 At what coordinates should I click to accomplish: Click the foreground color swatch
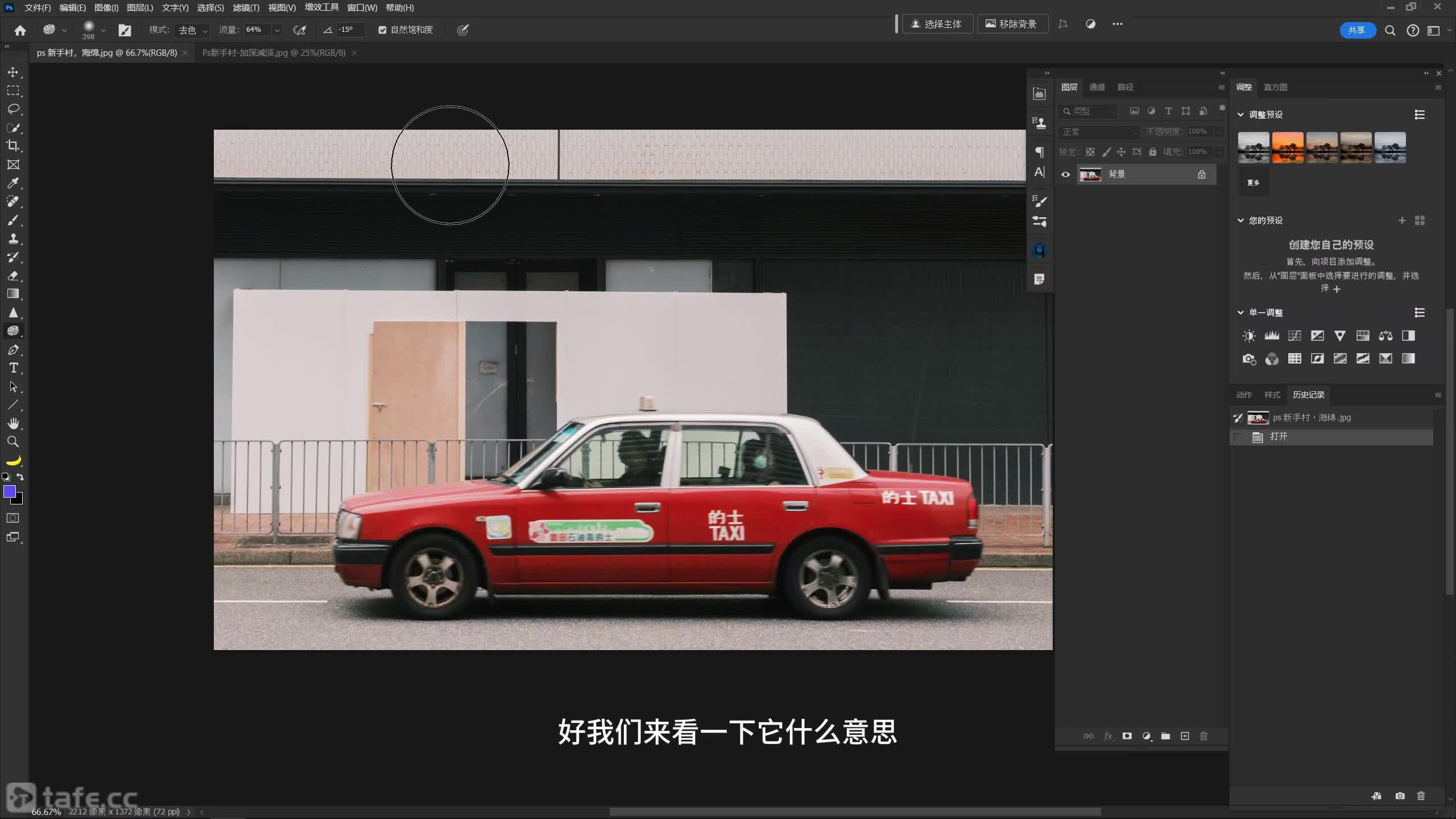tap(9, 492)
